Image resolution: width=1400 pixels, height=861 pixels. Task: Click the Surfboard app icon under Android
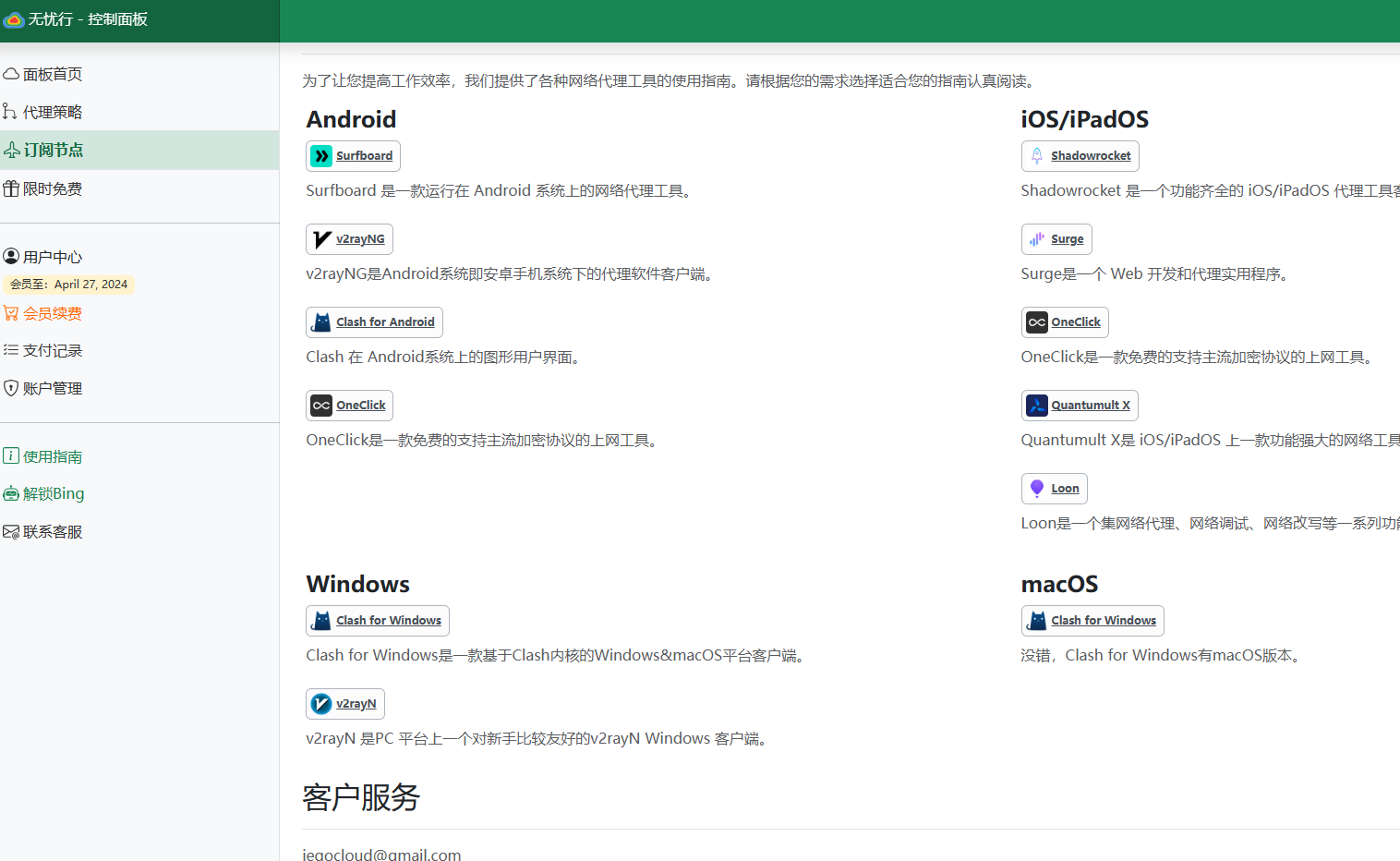[321, 156]
